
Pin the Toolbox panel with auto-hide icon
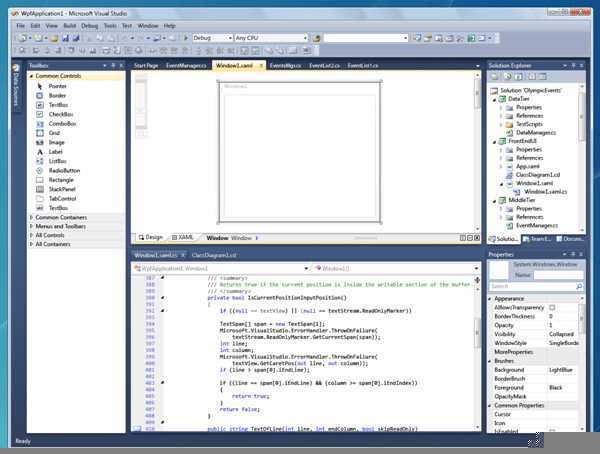tap(113, 65)
